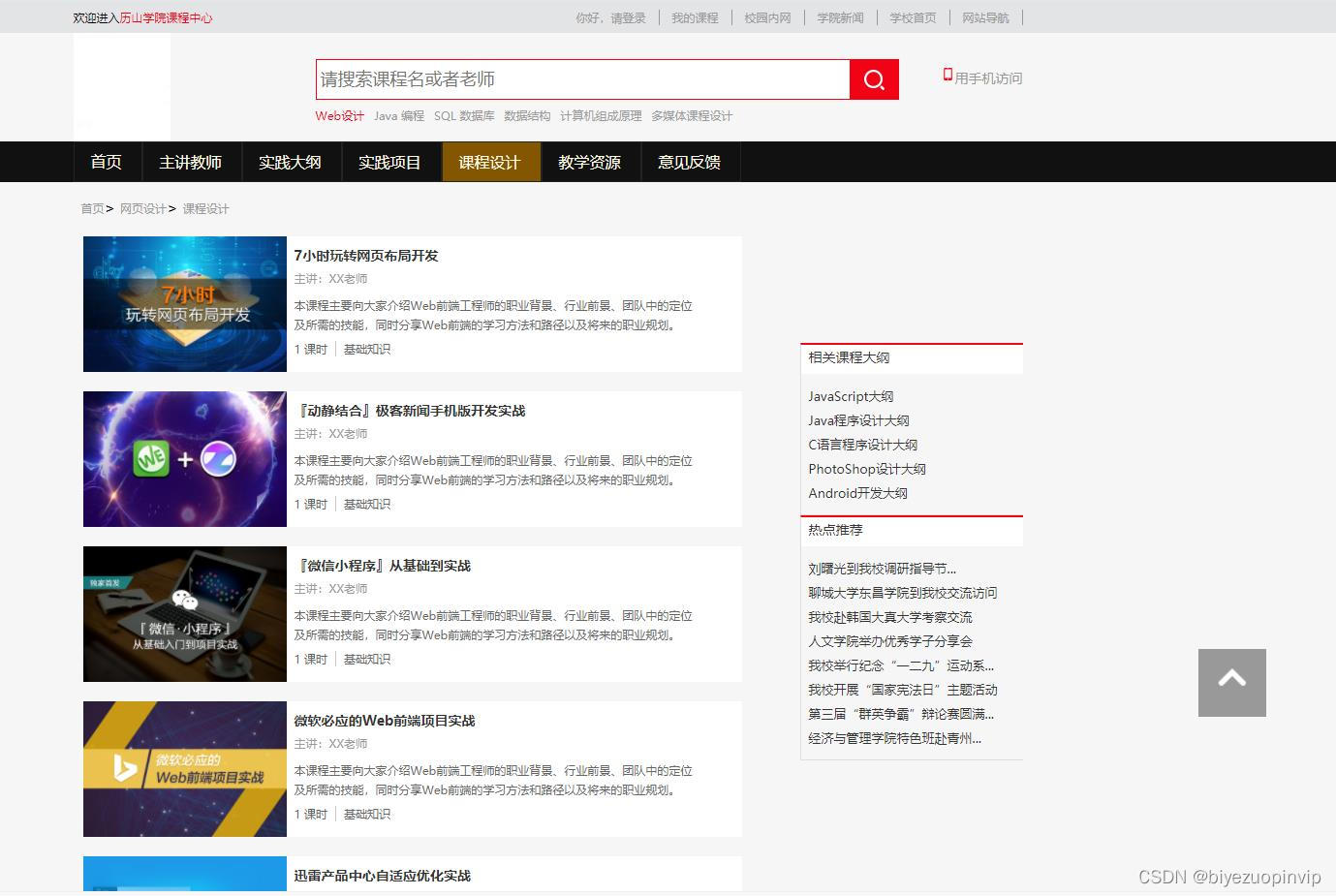Open news item 人文学院举办优秀学子分享会
The height and width of the screenshot is (896, 1336).
(890, 641)
